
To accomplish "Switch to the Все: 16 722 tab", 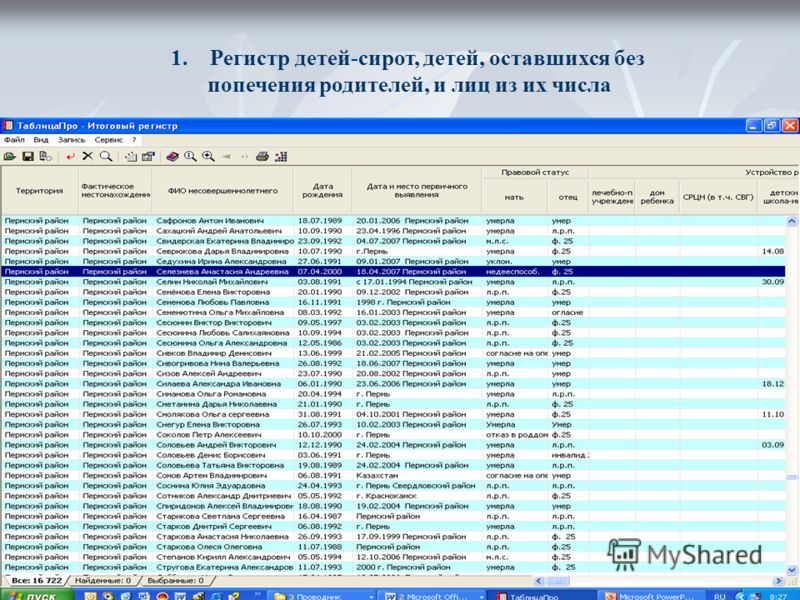I will [x=36, y=580].
